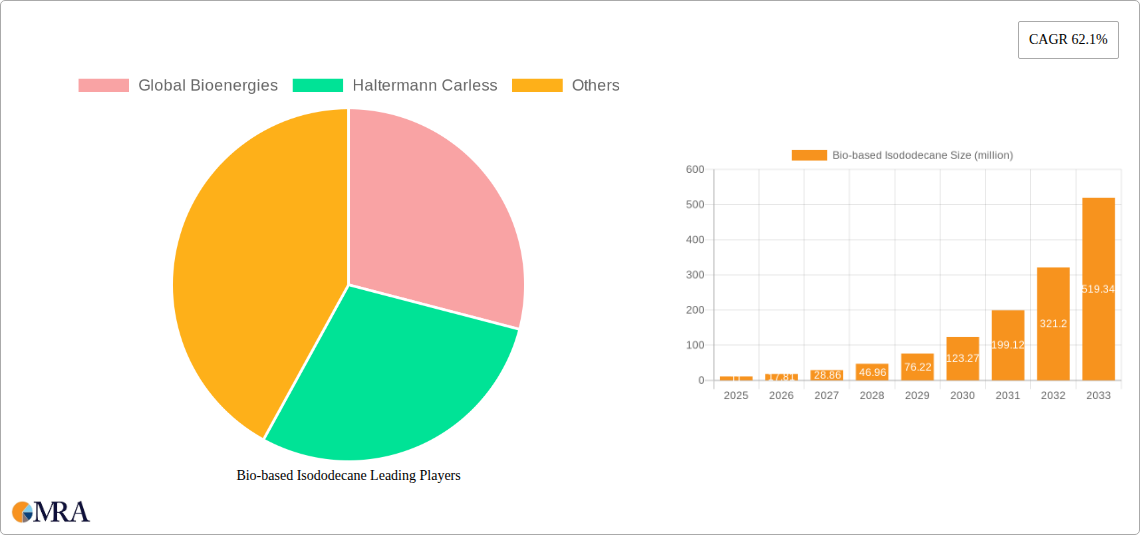The width and height of the screenshot is (1140, 535).
Task: Click the 2026 bar labeled 17.81
Action: click(782, 377)
